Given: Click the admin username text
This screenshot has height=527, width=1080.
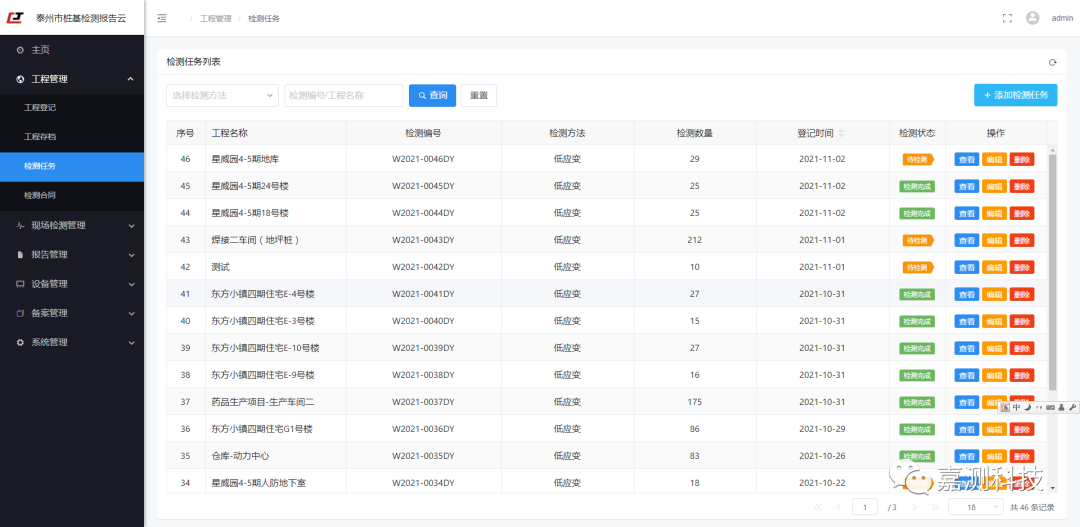Looking at the screenshot, I should tap(1062, 19).
